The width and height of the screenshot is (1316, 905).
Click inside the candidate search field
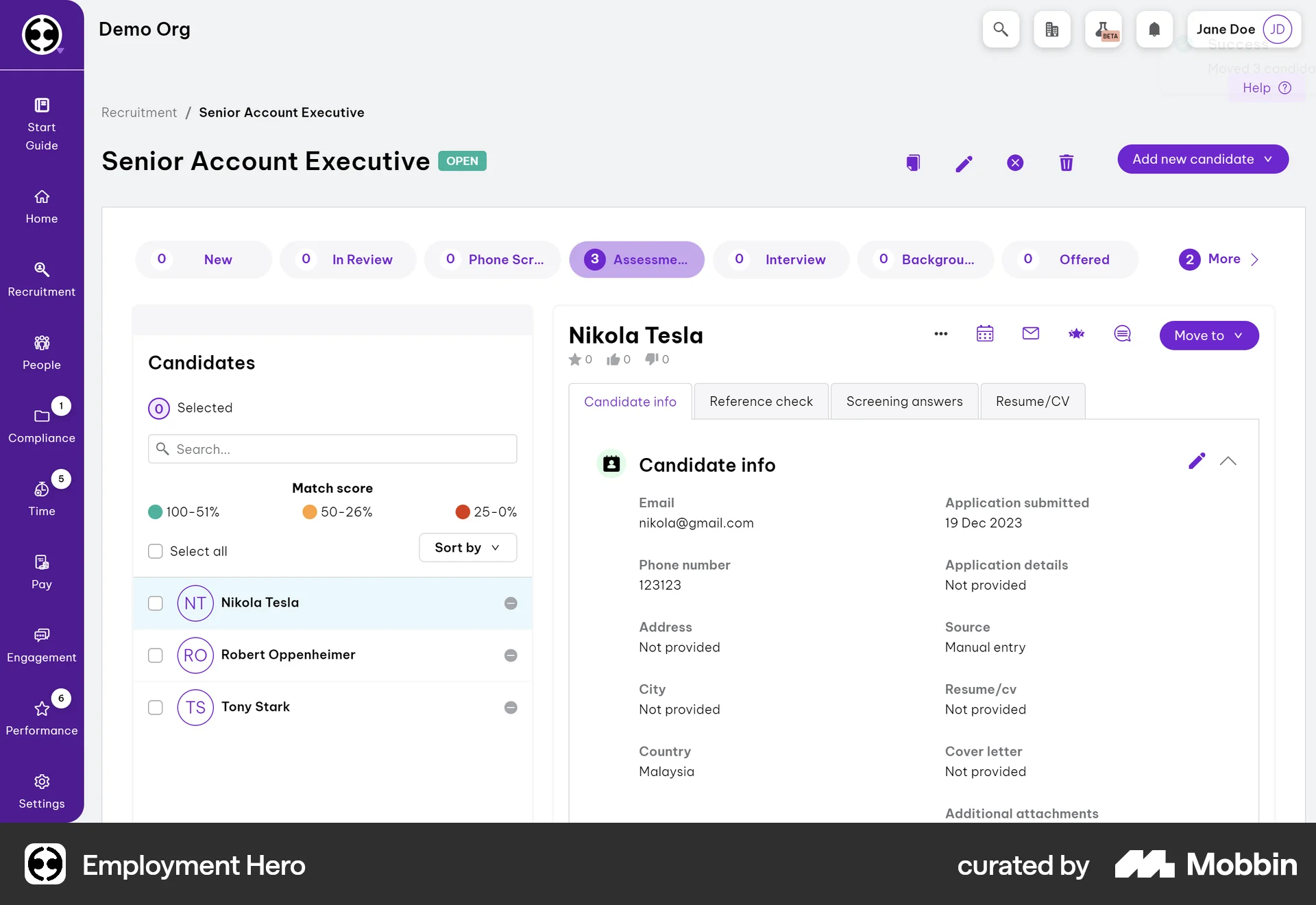click(332, 448)
